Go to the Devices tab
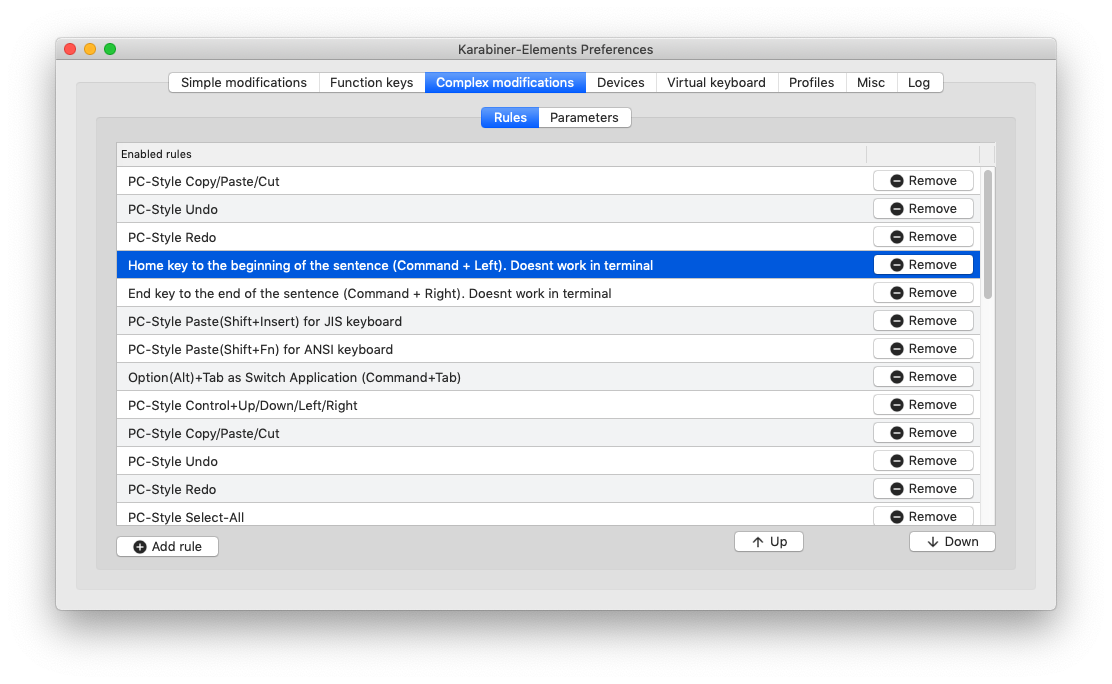The width and height of the screenshot is (1112, 684). tap(621, 82)
